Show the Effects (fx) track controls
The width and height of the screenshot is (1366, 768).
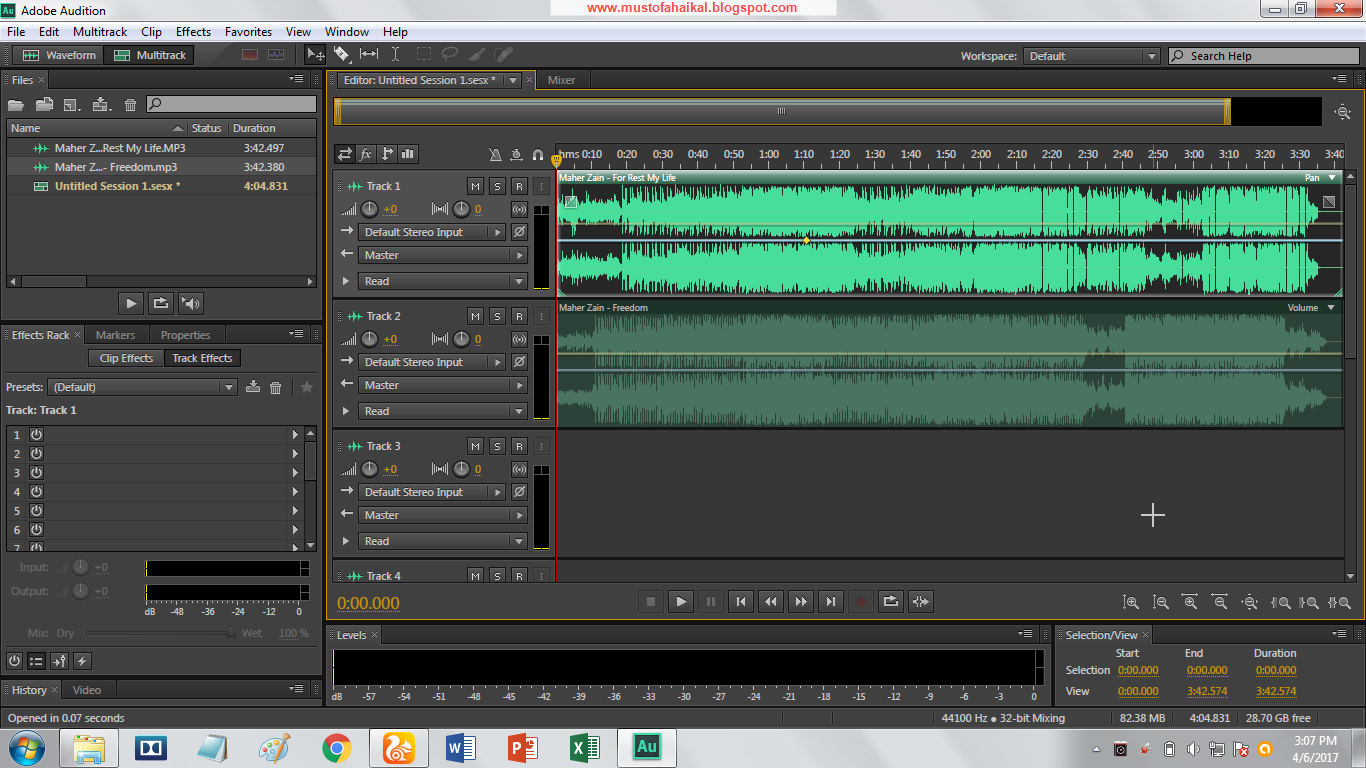pyautogui.click(x=366, y=154)
